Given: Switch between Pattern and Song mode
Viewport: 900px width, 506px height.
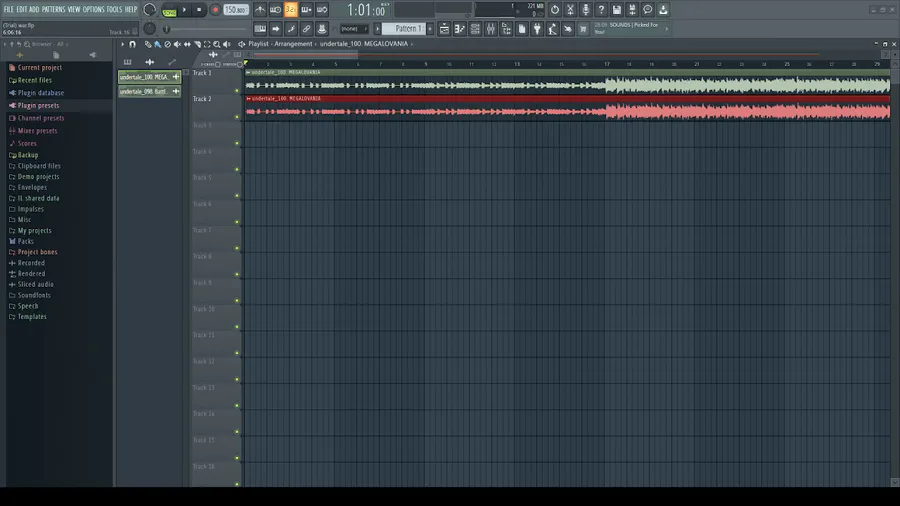Looking at the screenshot, I should click(x=169, y=10).
